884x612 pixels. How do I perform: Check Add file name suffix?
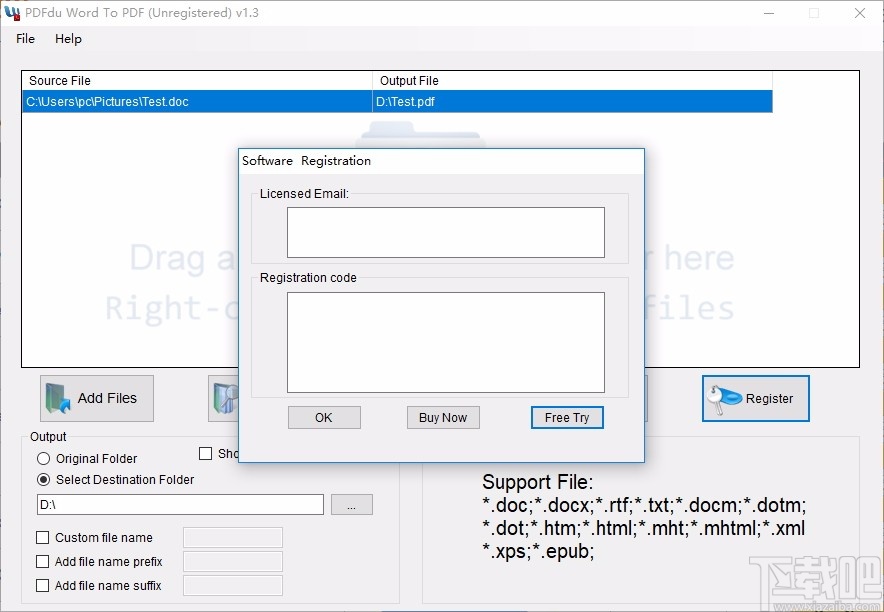[x=42, y=585]
